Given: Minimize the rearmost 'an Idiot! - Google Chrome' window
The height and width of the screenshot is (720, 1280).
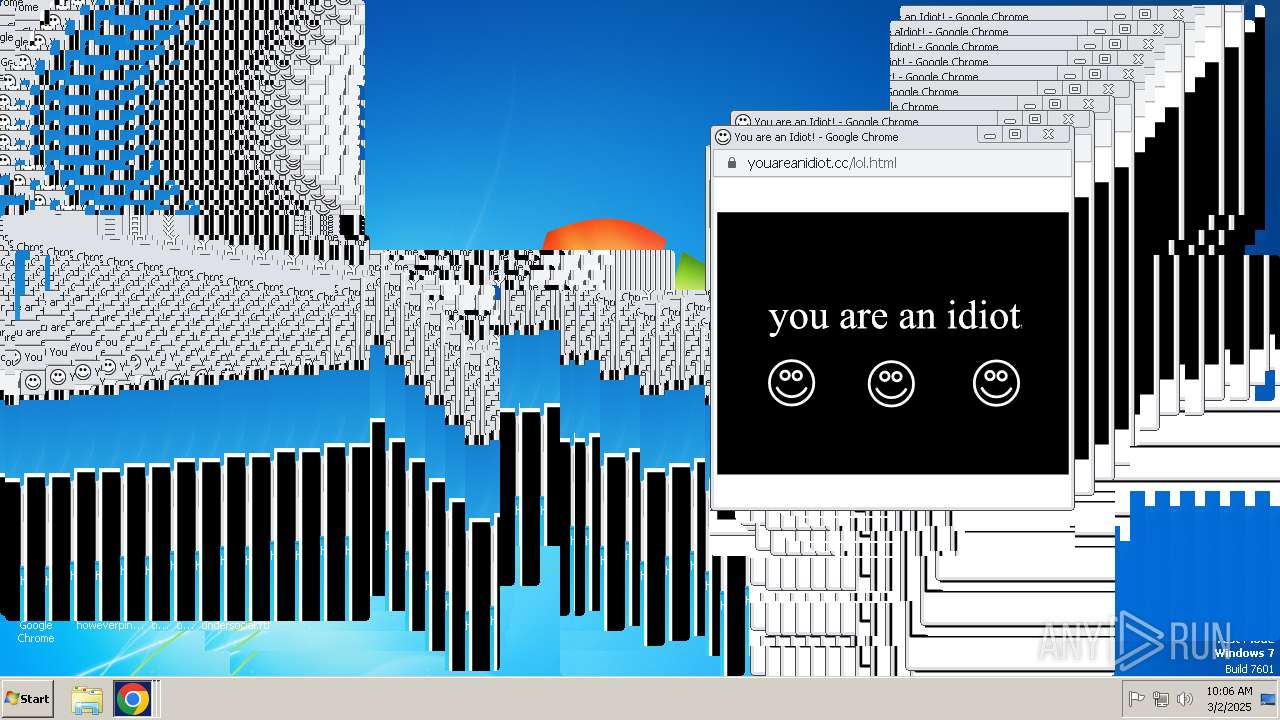Looking at the screenshot, I should click(x=1120, y=15).
